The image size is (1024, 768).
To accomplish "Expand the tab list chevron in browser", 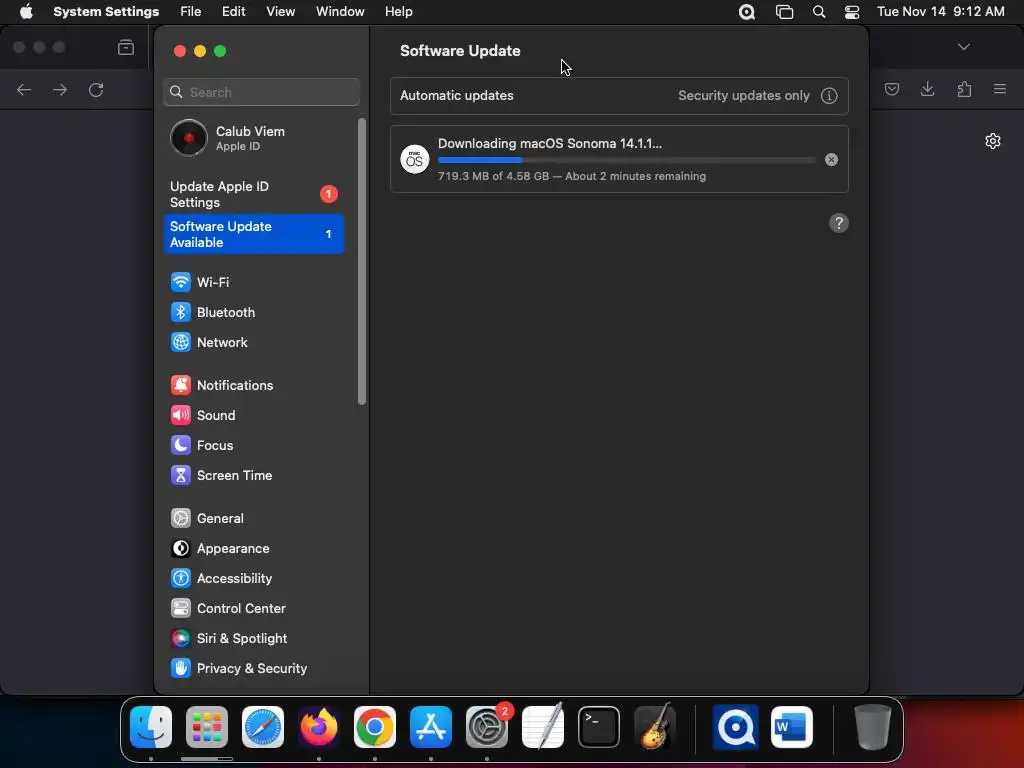I will tap(964, 47).
